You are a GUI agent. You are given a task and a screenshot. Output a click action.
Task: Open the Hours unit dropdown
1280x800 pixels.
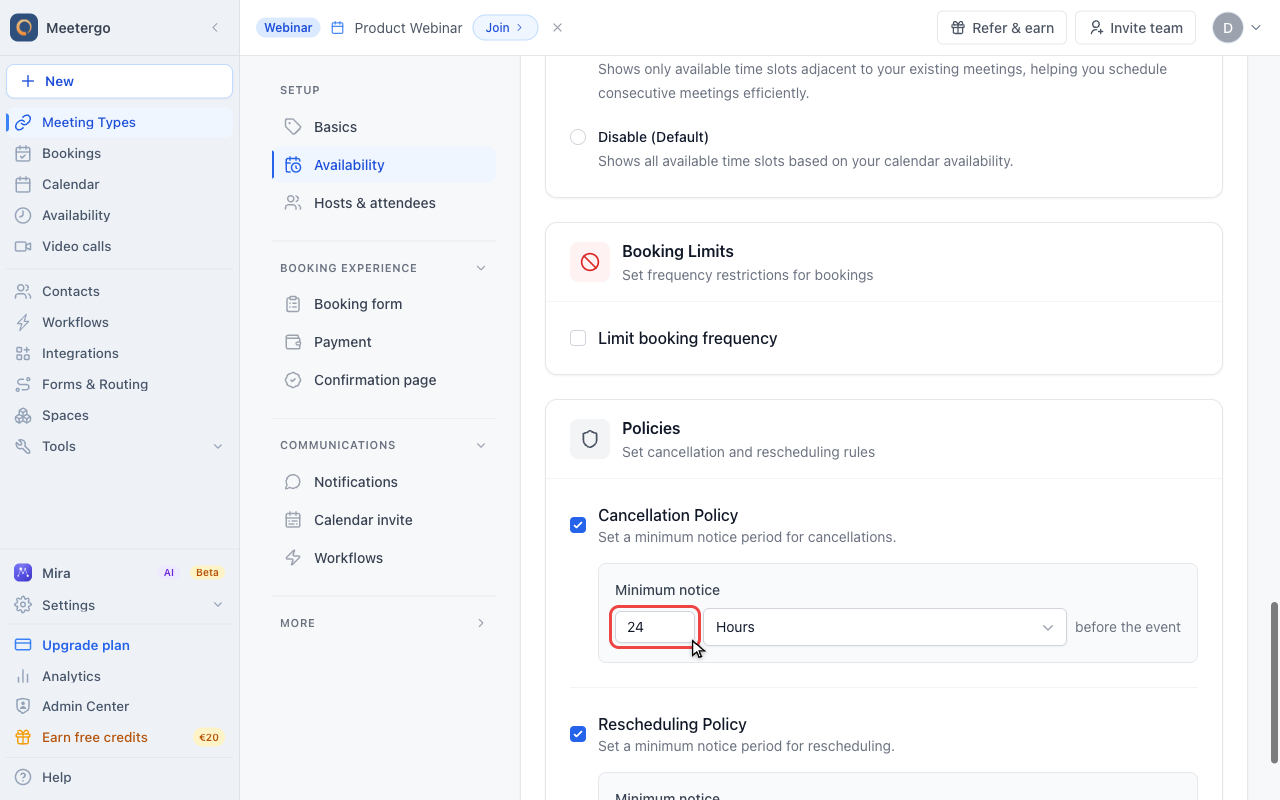(885, 627)
